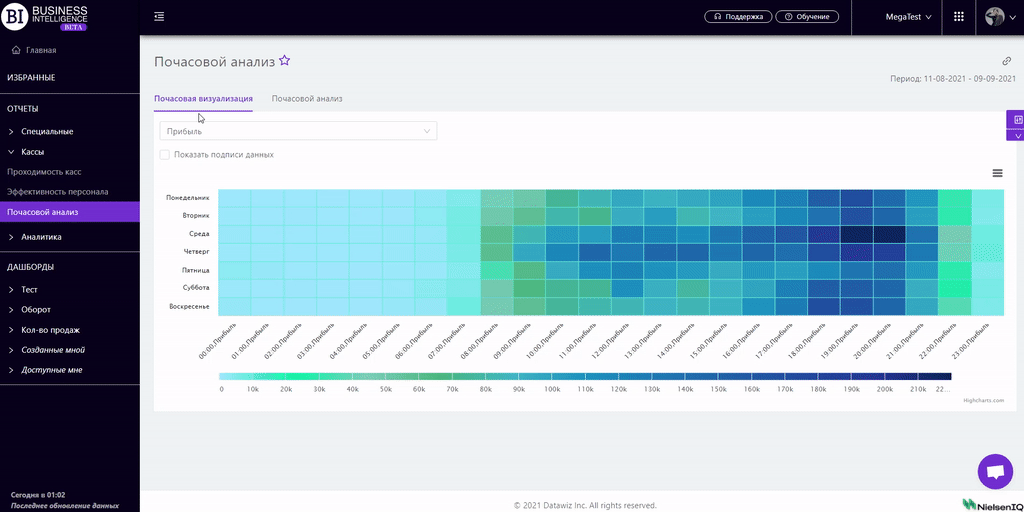
Task: Click the BI Business Intelligence logo
Action: tap(47, 17)
